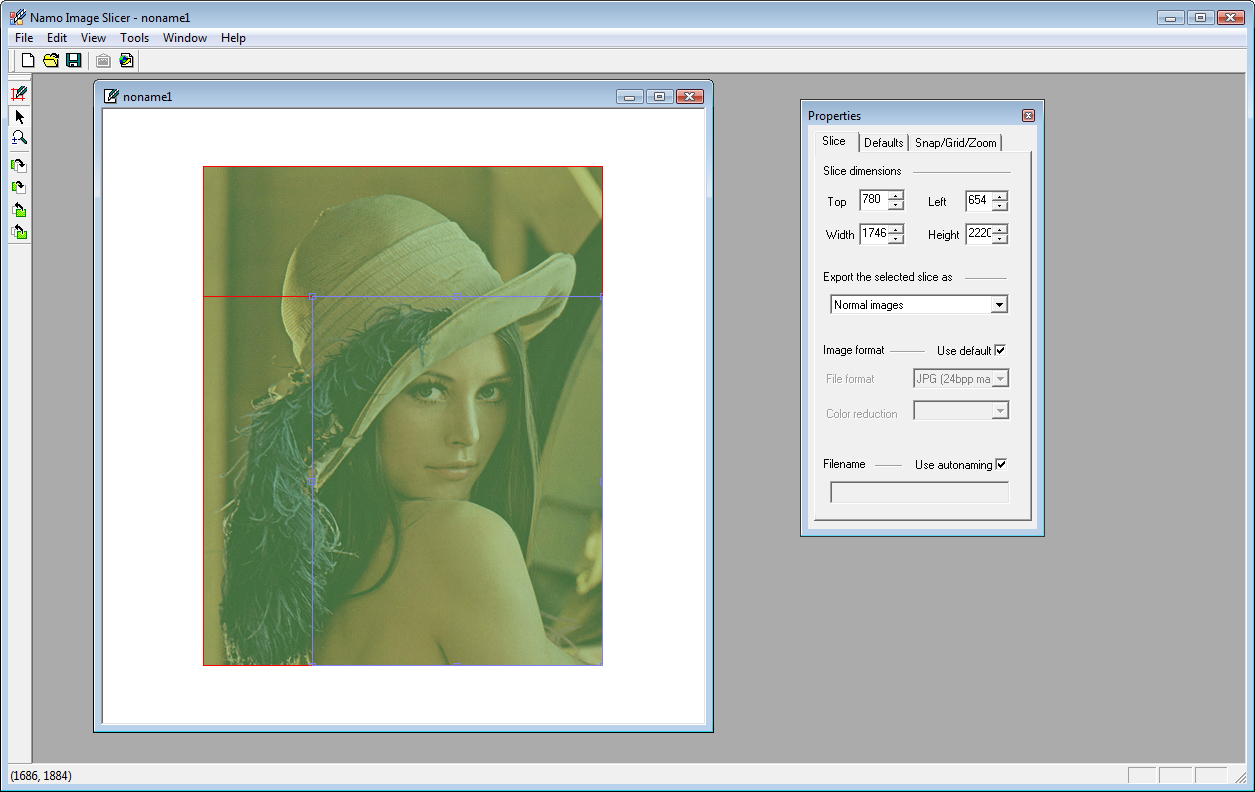This screenshot has height=792, width=1255.
Task: Increase the Width value with up arrow
Action: tap(895, 229)
